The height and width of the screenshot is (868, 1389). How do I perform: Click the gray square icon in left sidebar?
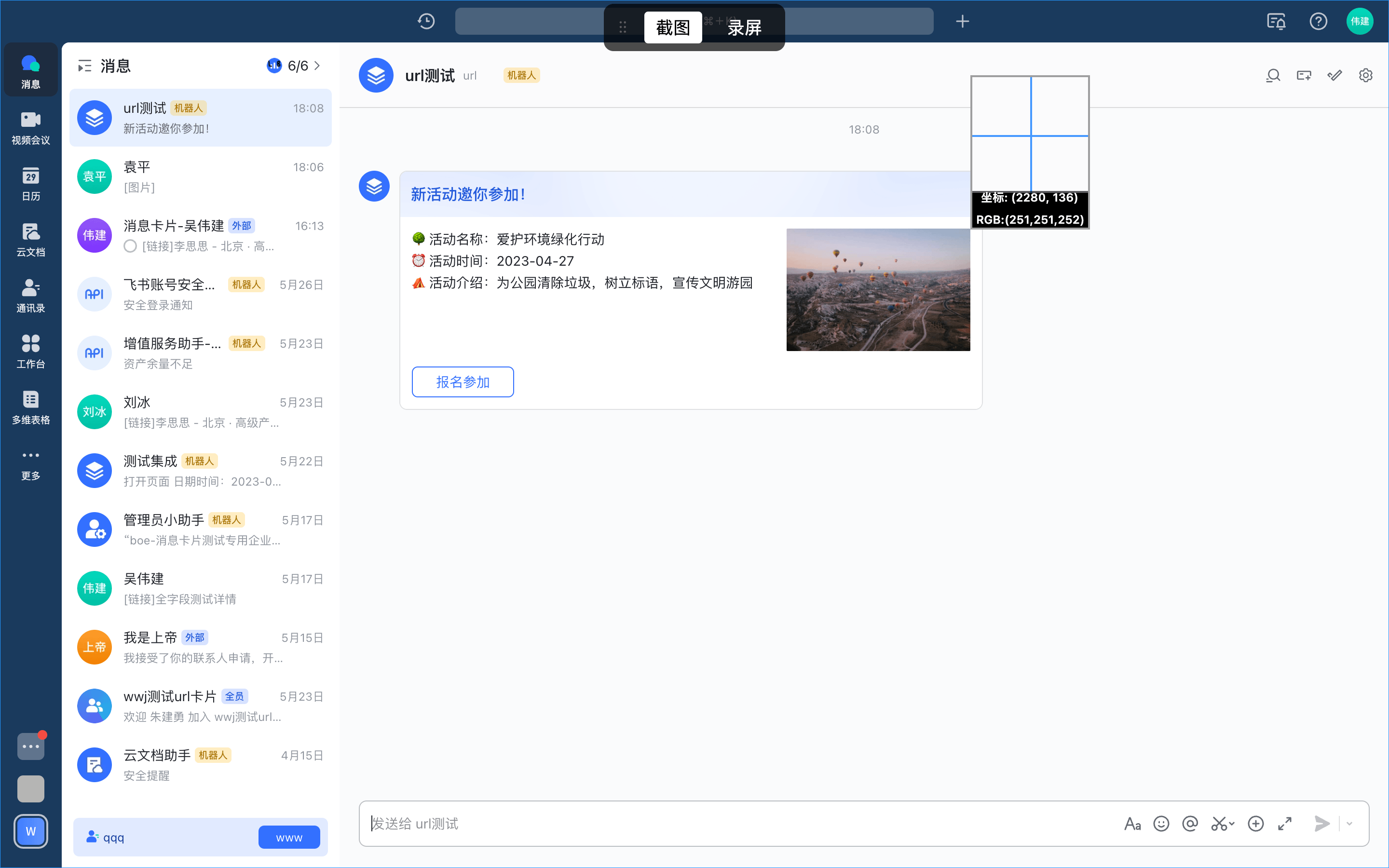[x=30, y=789]
